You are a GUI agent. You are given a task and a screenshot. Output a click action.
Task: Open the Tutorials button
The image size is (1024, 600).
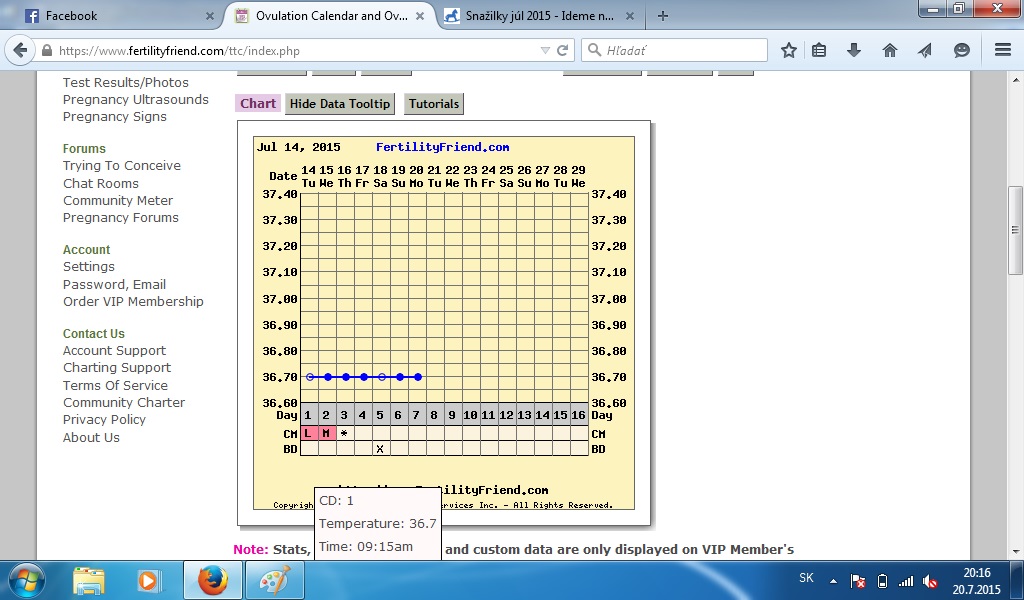(434, 104)
